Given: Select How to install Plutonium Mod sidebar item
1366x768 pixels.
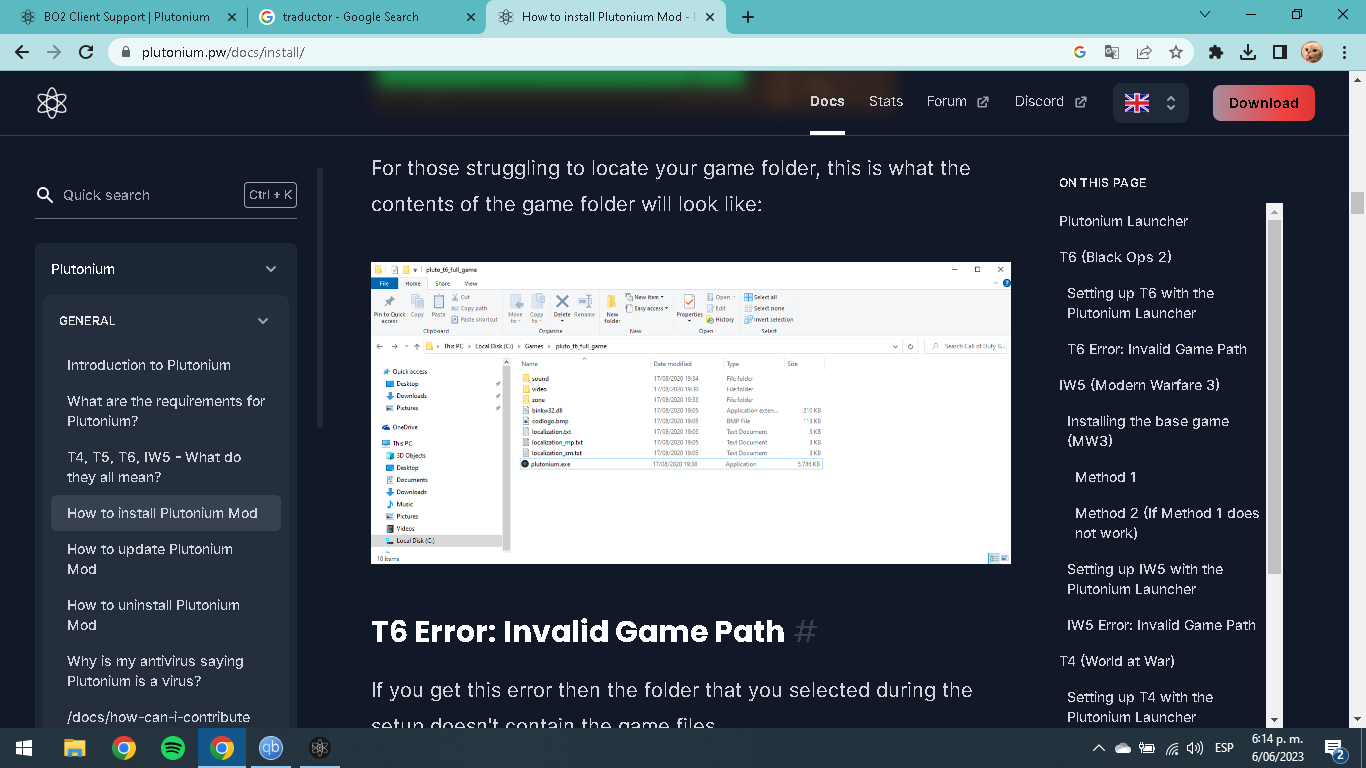Looking at the screenshot, I should coord(166,513).
